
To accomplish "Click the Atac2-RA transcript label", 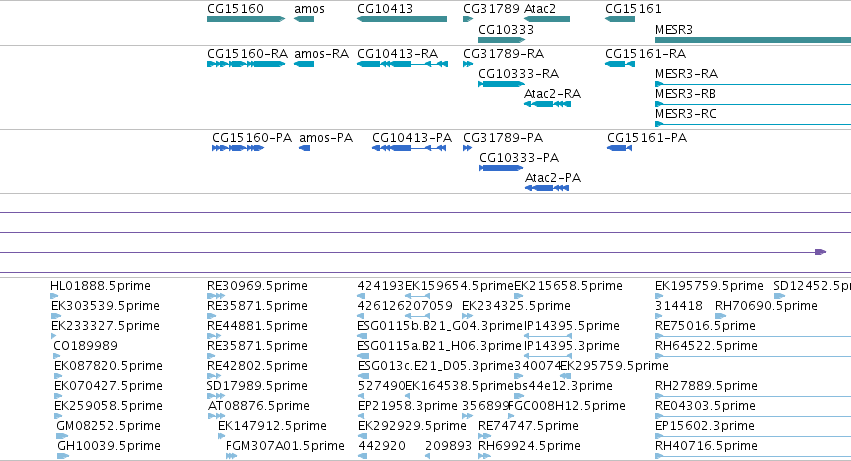I will (552, 94).
